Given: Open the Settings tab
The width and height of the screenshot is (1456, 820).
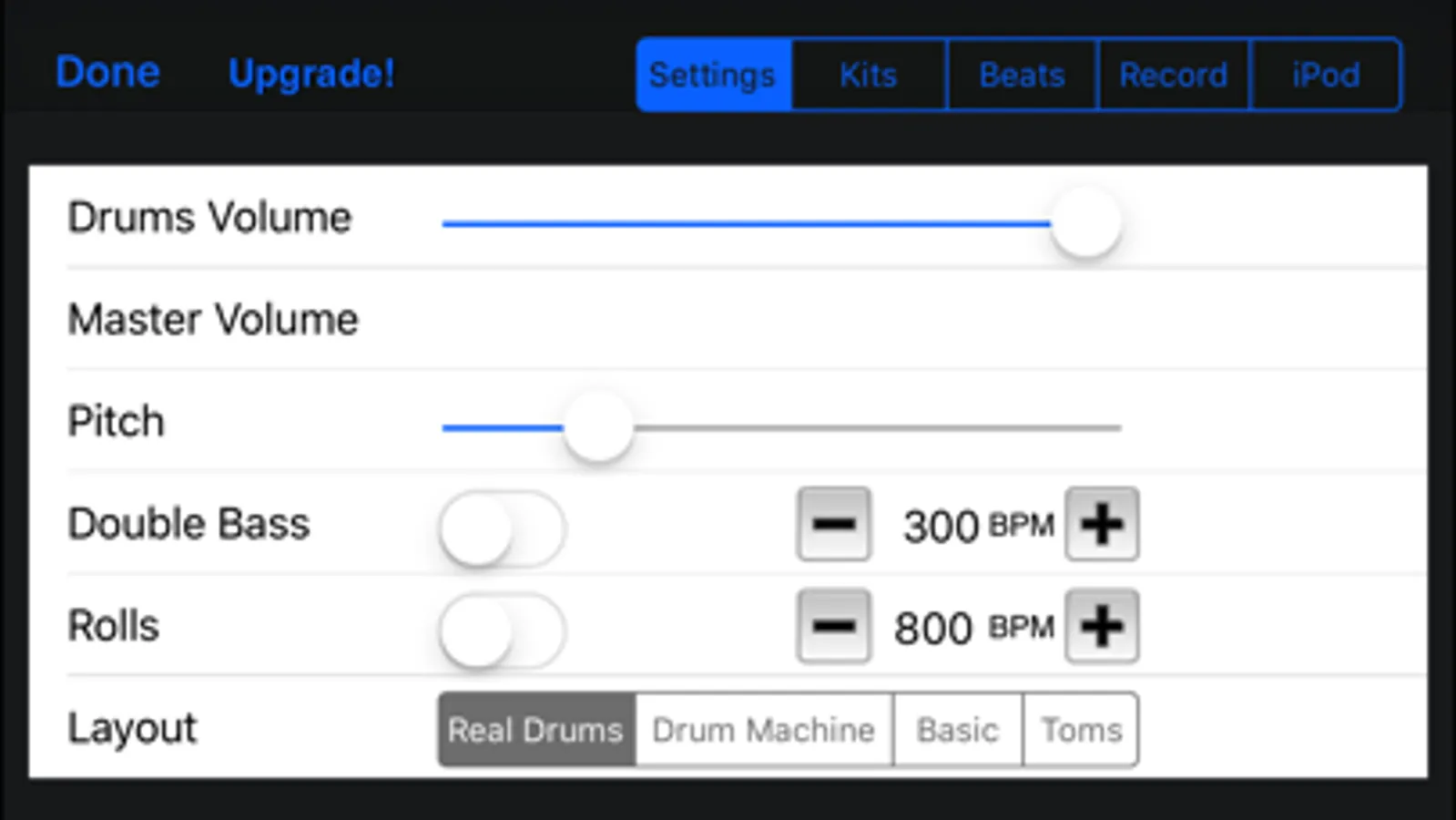Looking at the screenshot, I should (714, 75).
